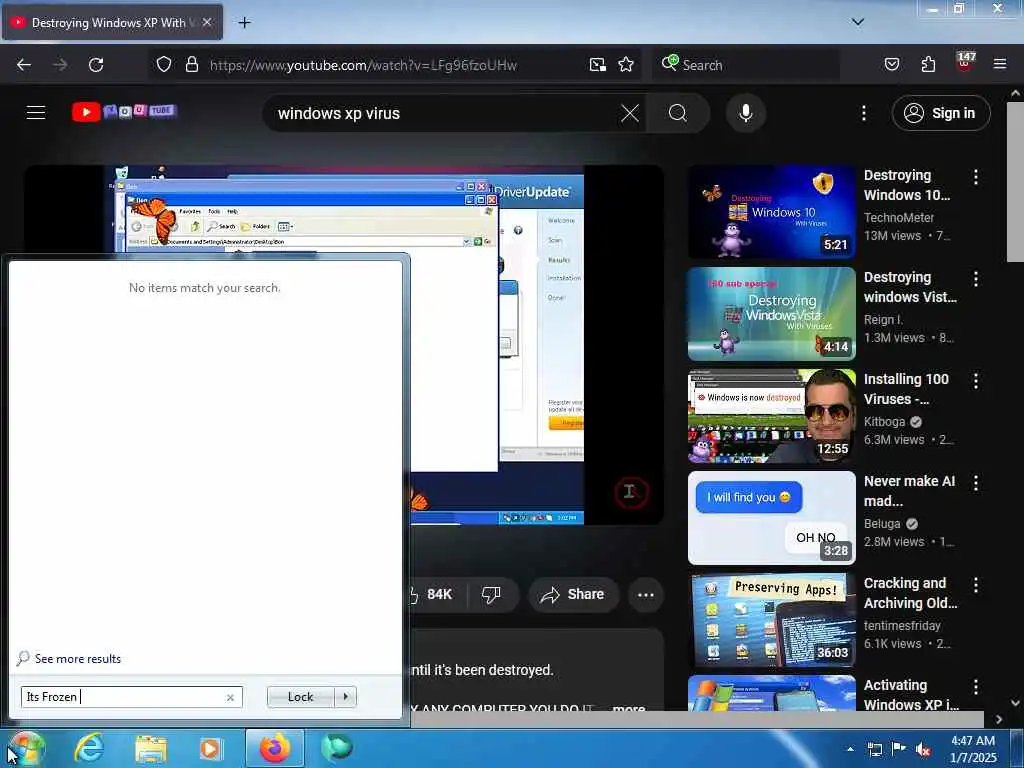This screenshot has height=768, width=1024.
Task: Click the TechnoMeter channel name
Action: (x=899, y=217)
